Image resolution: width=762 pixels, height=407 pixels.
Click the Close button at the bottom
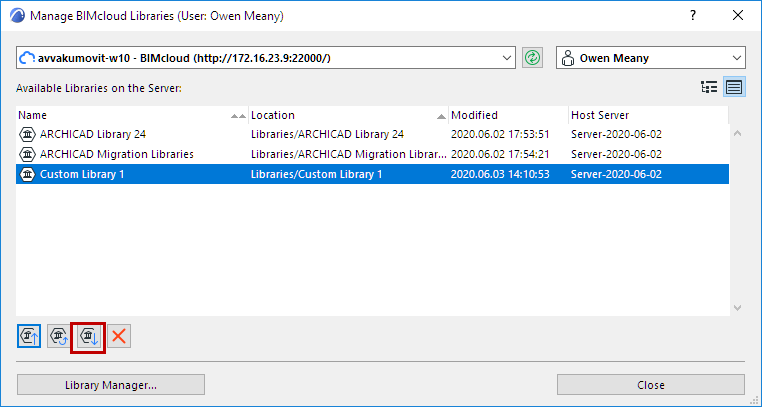[x=651, y=385]
